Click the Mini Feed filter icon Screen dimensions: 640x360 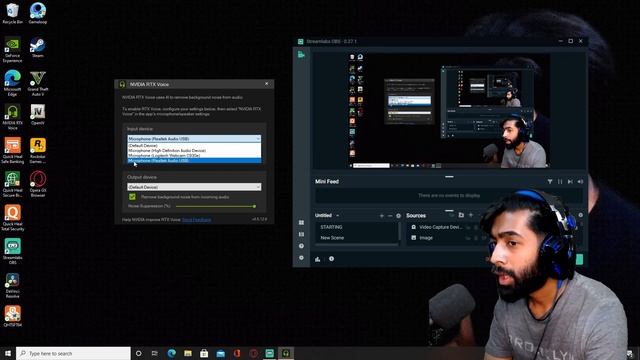coord(550,182)
